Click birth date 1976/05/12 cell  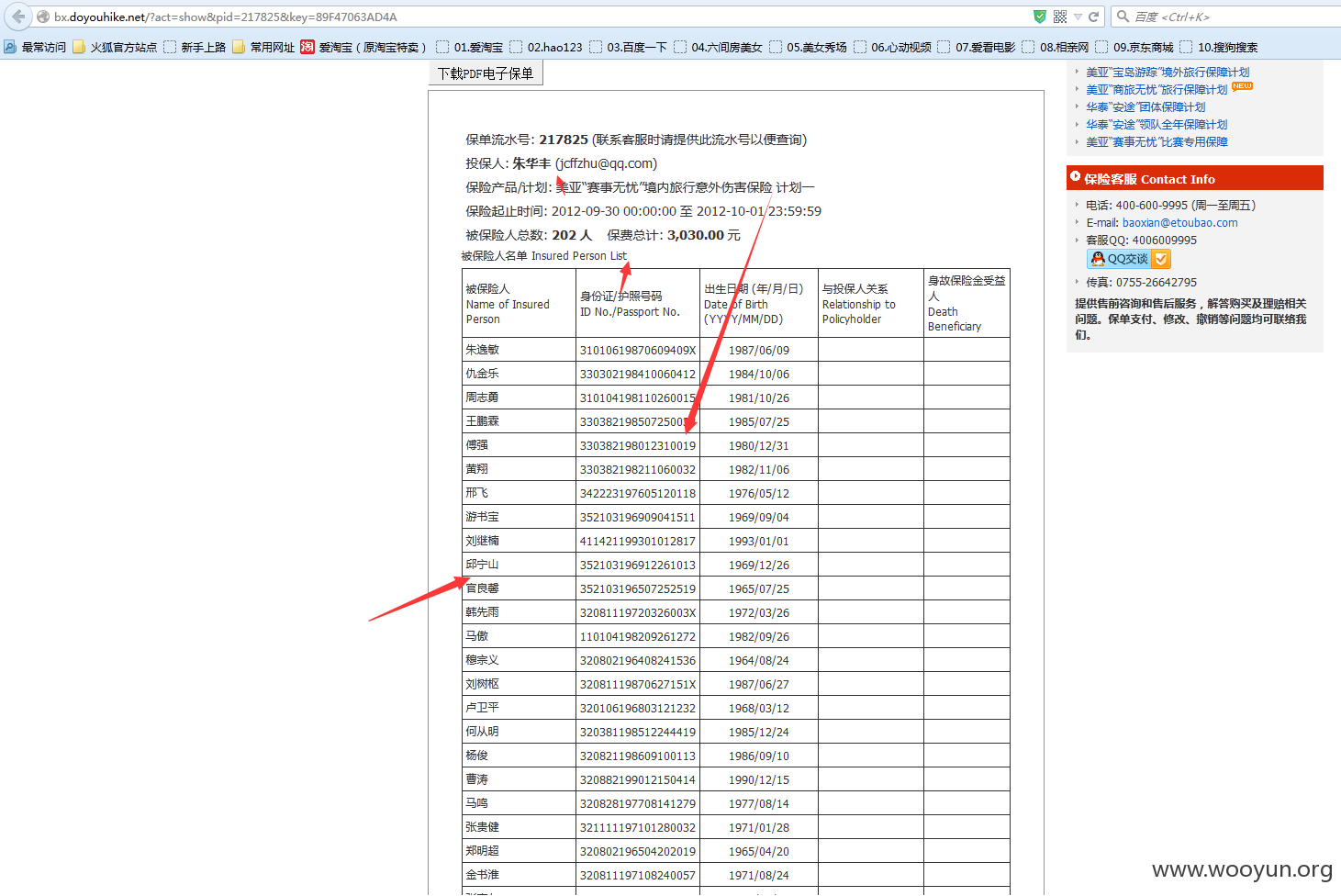pyautogui.click(x=759, y=493)
